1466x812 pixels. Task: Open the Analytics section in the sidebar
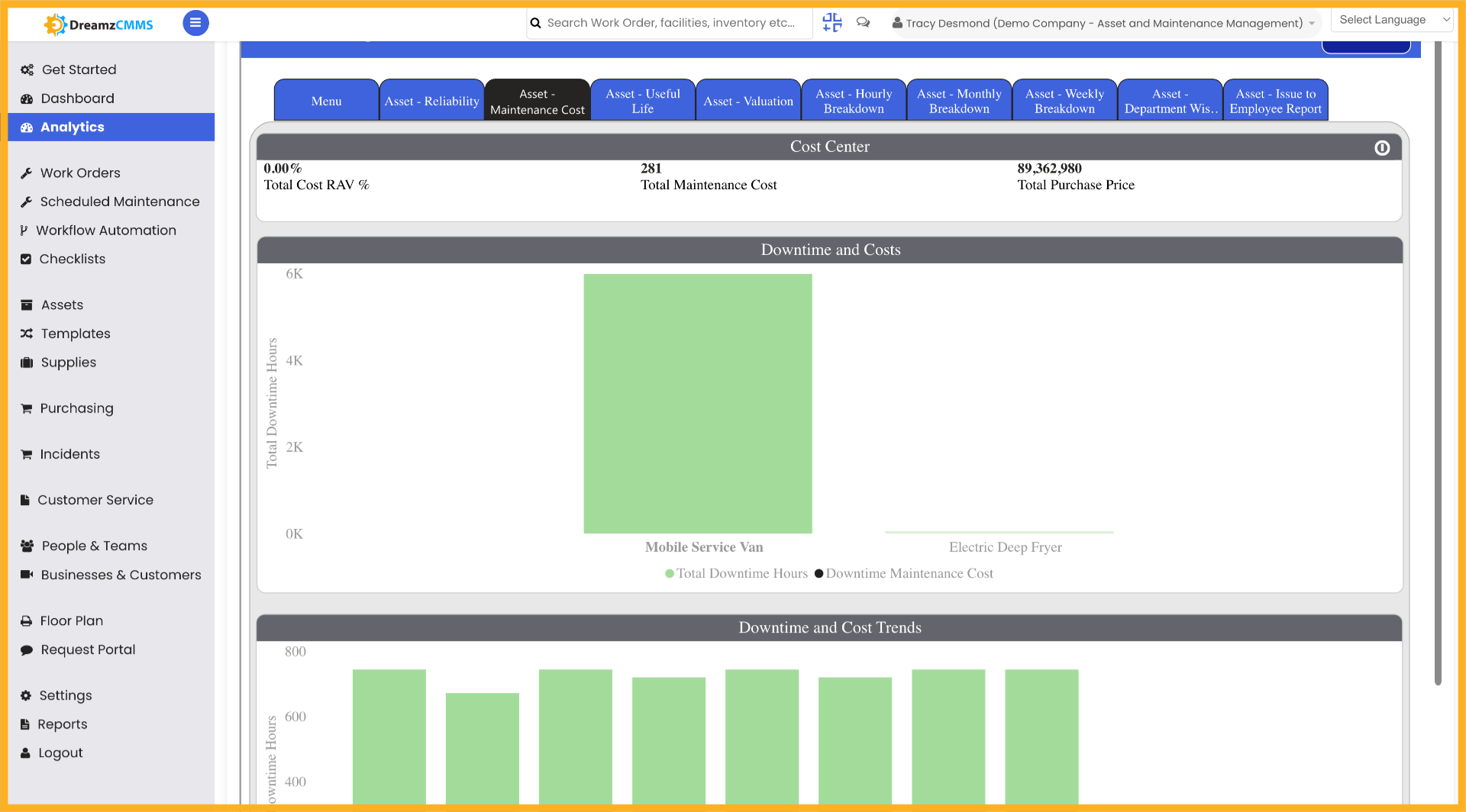73,127
